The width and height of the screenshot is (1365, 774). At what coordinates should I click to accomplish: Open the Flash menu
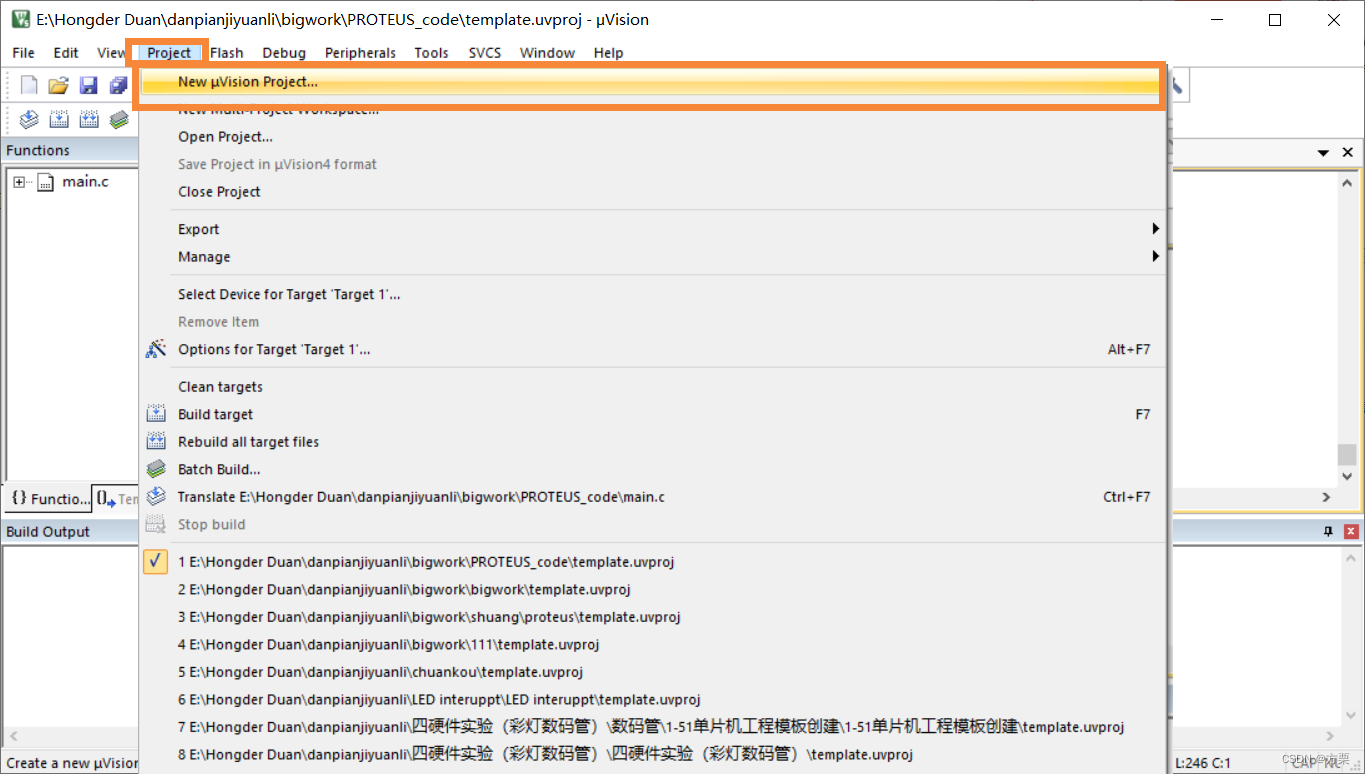(227, 53)
